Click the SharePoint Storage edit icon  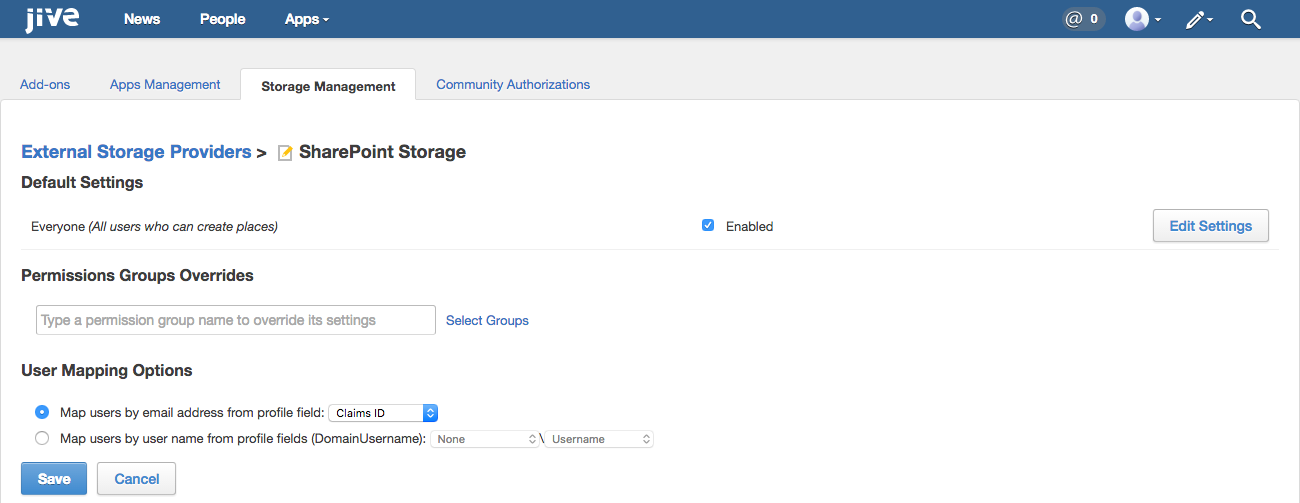click(285, 153)
